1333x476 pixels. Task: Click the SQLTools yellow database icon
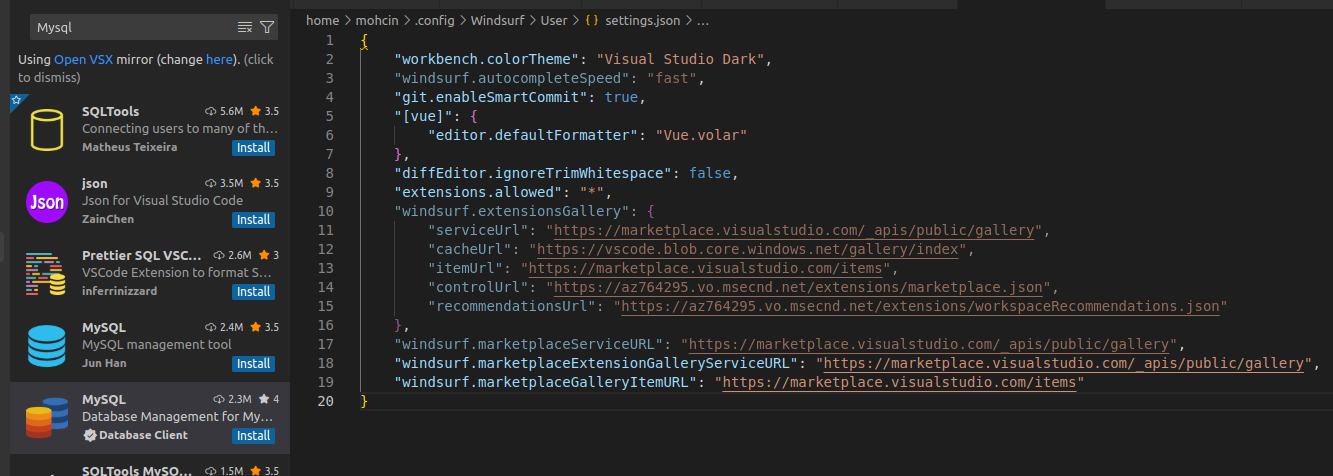tap(46, 130)
